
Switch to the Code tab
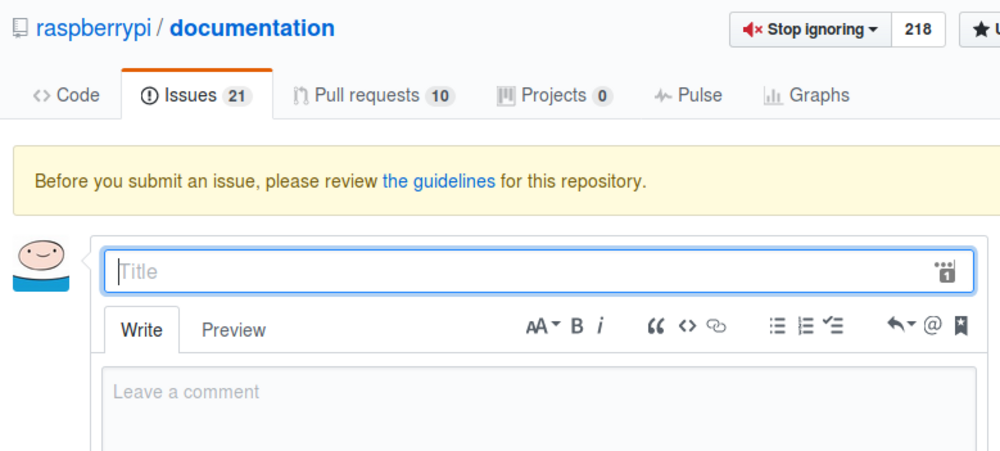66,96
